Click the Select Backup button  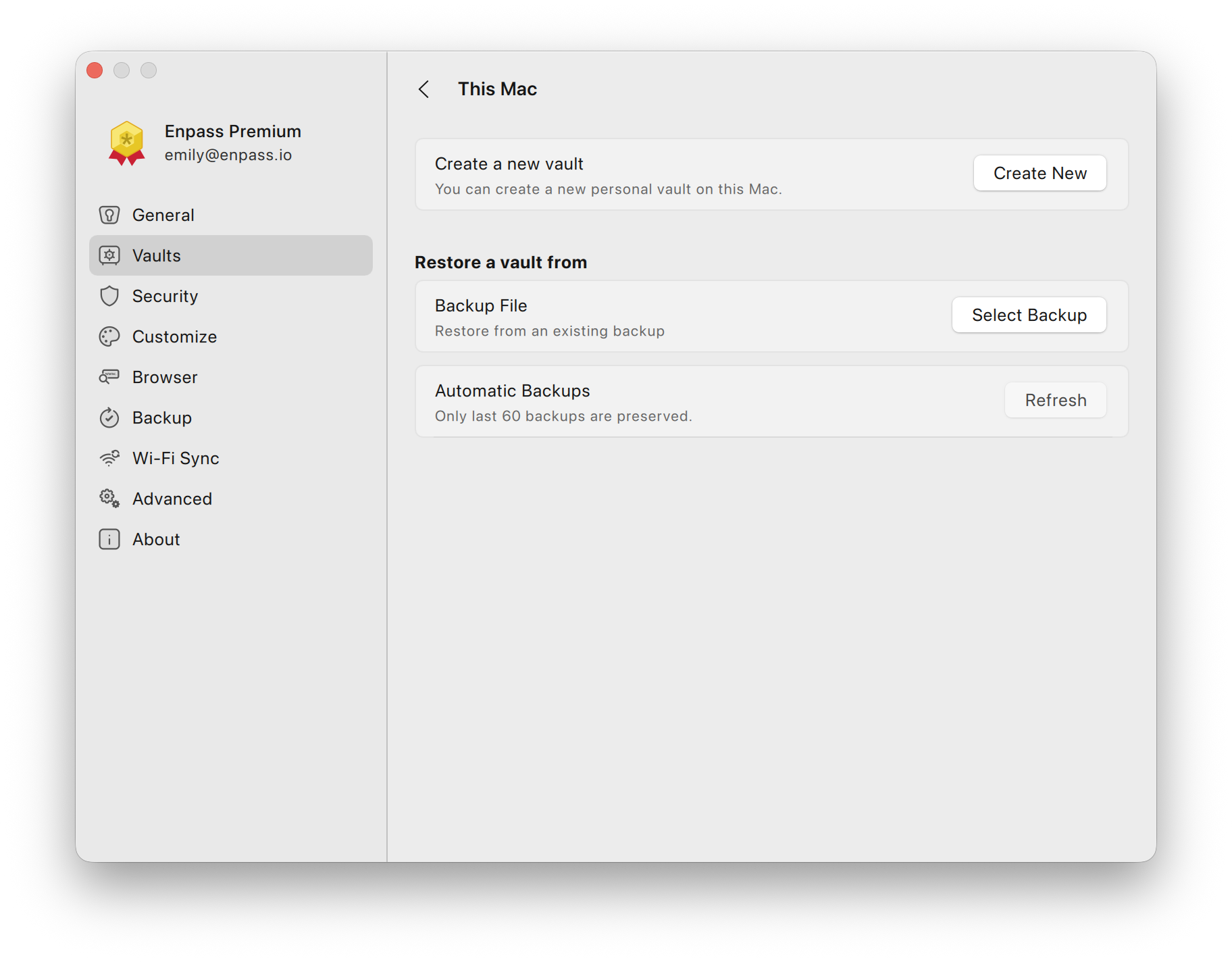coord(1029,315)
